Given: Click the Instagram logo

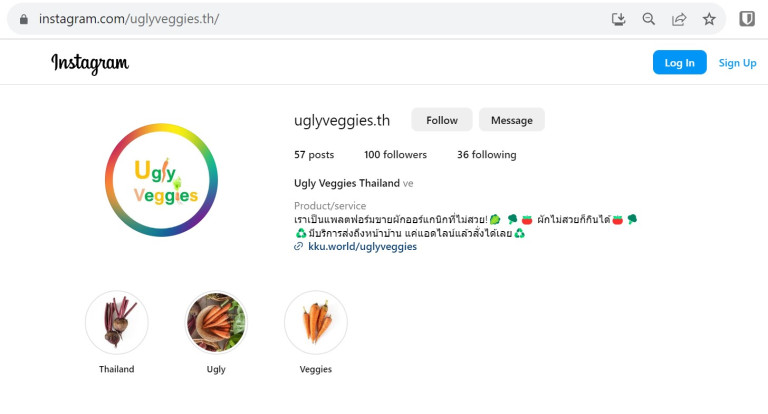Looking at the screenshot, I should coord(90,63).
